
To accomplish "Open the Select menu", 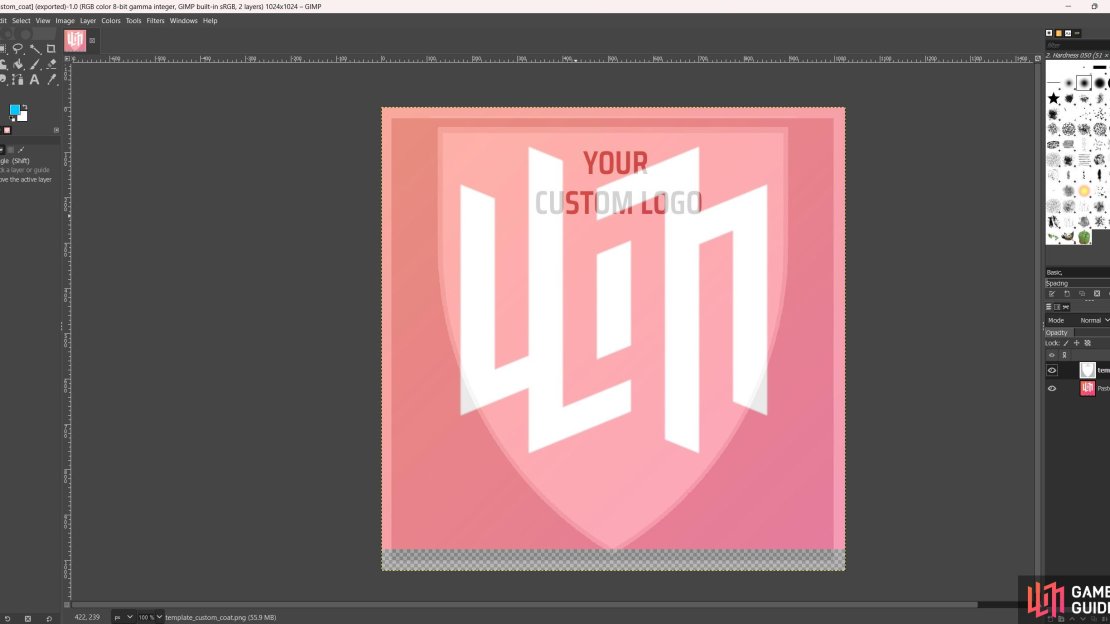I will [21, 21].
